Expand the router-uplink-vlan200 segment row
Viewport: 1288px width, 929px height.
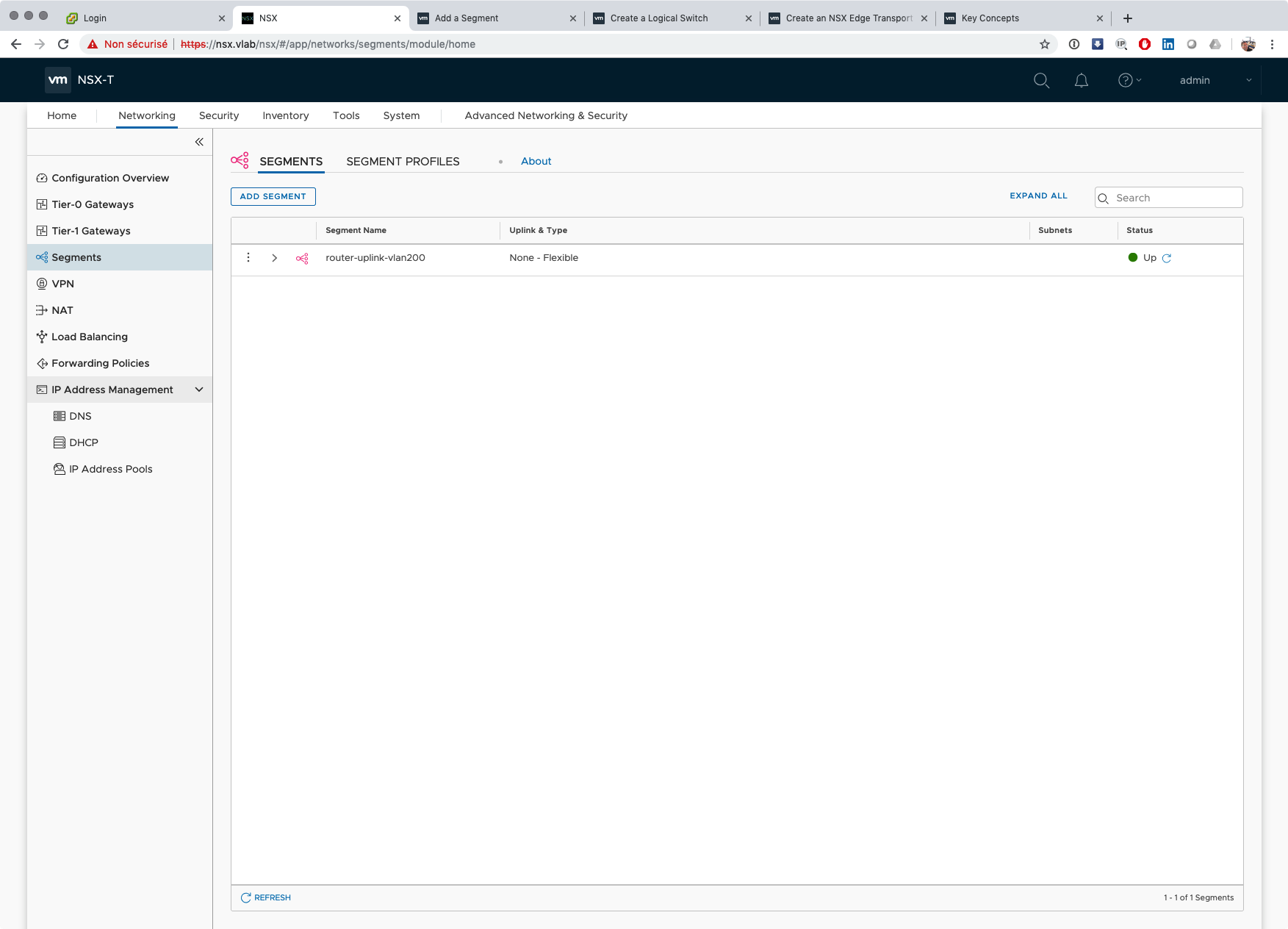tap(275, 258)
